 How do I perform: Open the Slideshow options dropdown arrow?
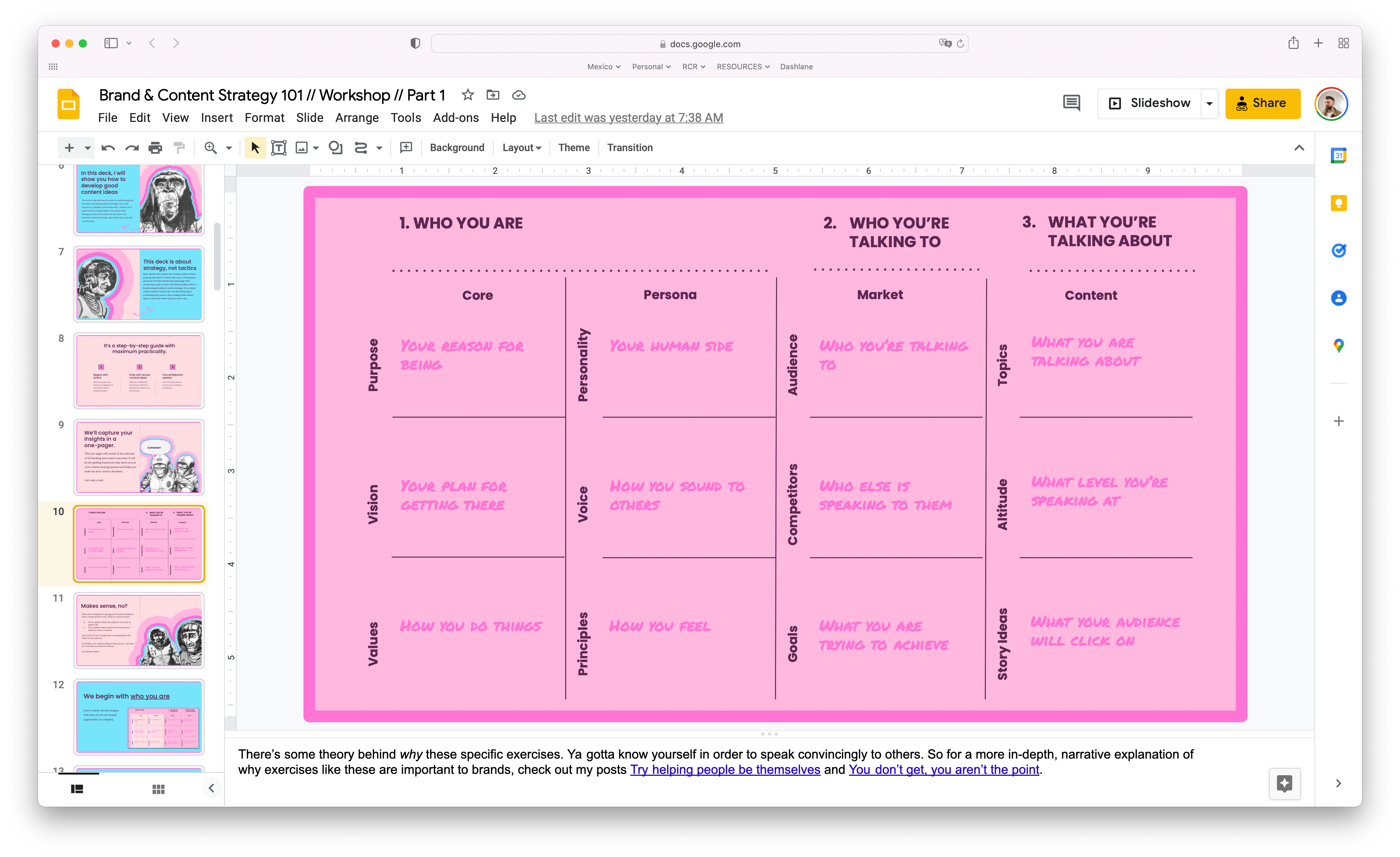click(x=1210, y=104)
